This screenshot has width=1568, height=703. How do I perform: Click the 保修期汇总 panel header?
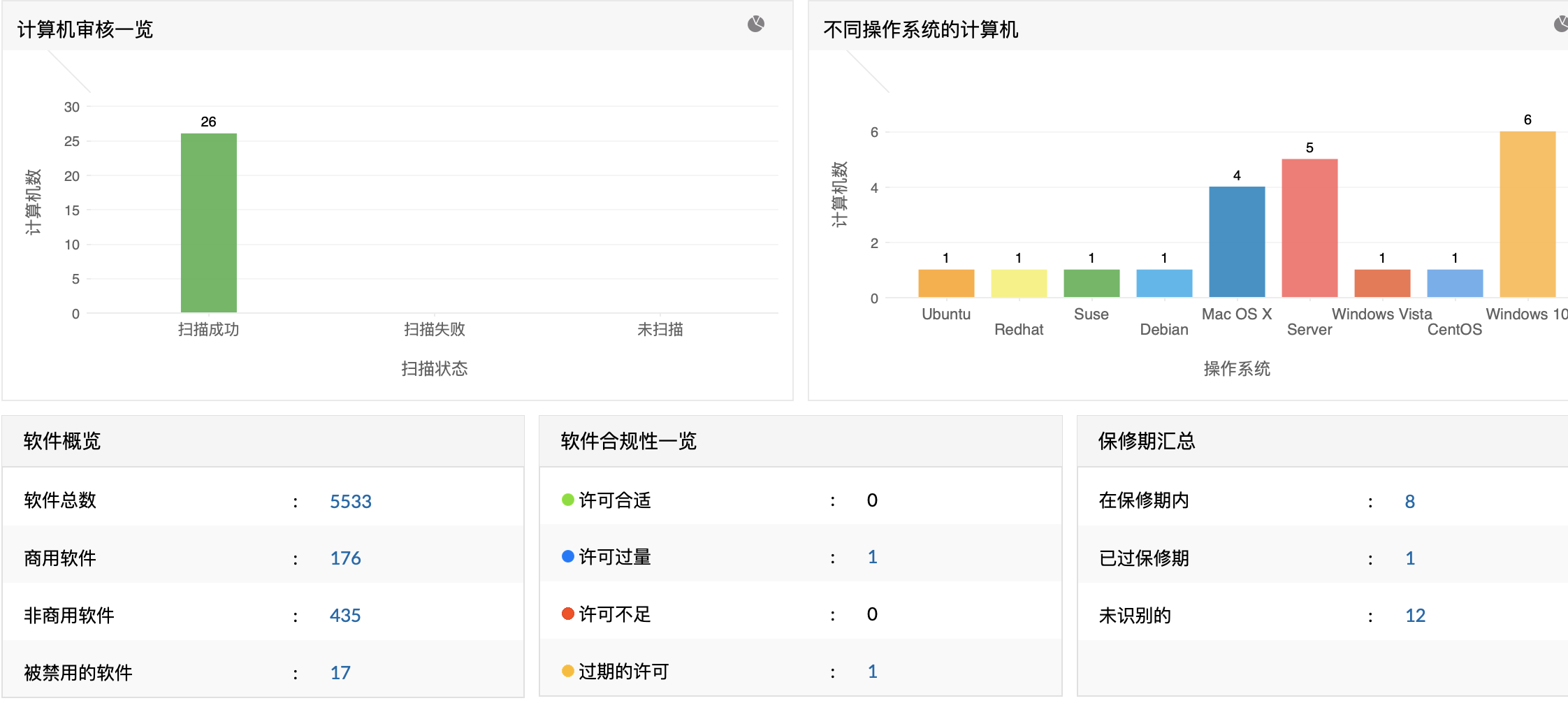pyautogui.click(x=1146, y=442)
